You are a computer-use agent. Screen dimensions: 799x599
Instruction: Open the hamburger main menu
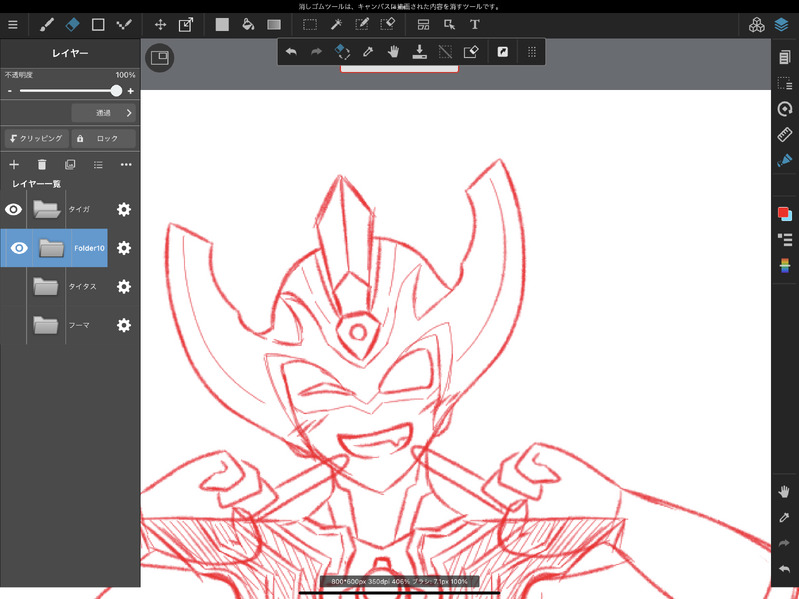[13, 24]
